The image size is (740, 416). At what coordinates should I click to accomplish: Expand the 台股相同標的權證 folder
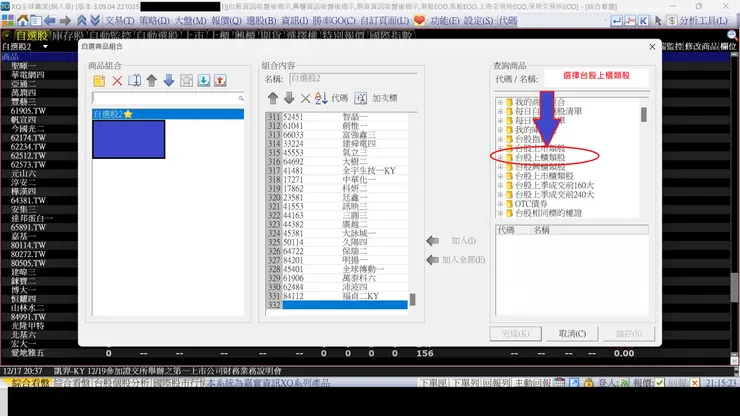[500, 213]
